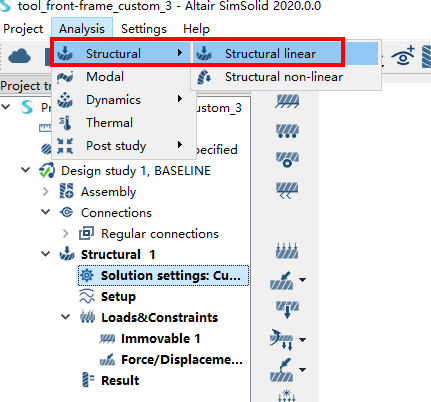This screenshot has height=402, width=431.
Task: Select the immovable support constraint icon
Action: pyautogui.click(x=287, y=101)
